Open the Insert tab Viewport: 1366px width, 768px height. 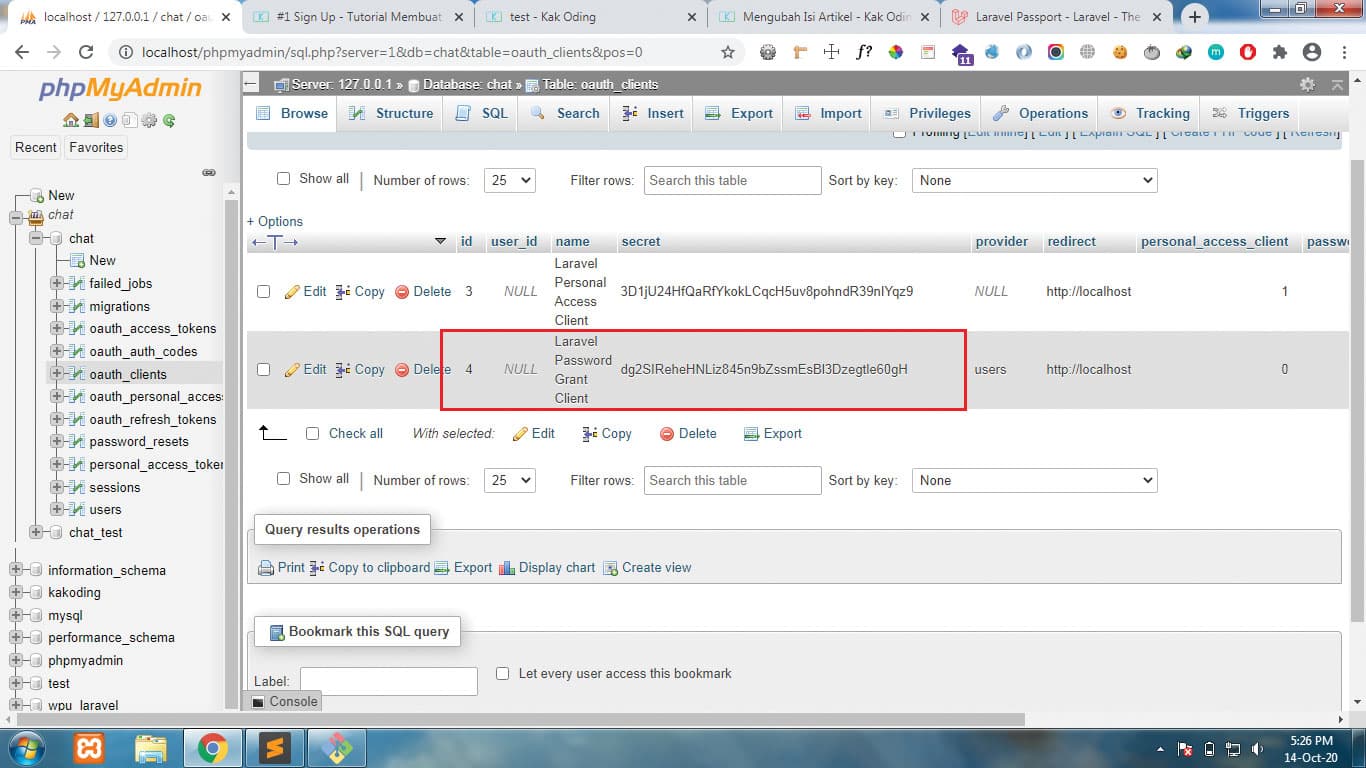(653, 113)
